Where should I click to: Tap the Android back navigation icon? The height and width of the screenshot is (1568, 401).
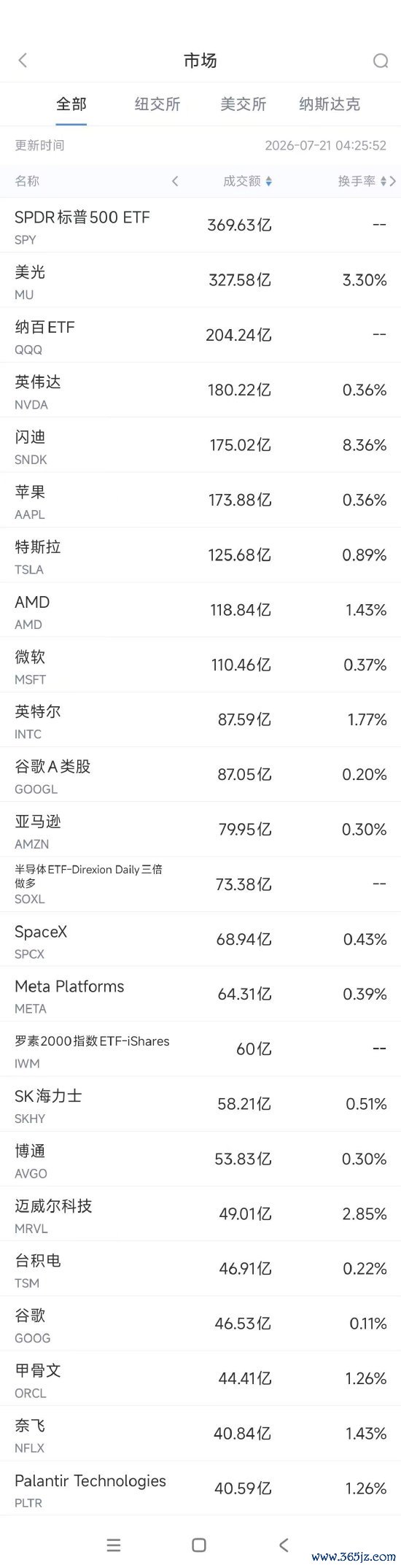pos(284,1545)
